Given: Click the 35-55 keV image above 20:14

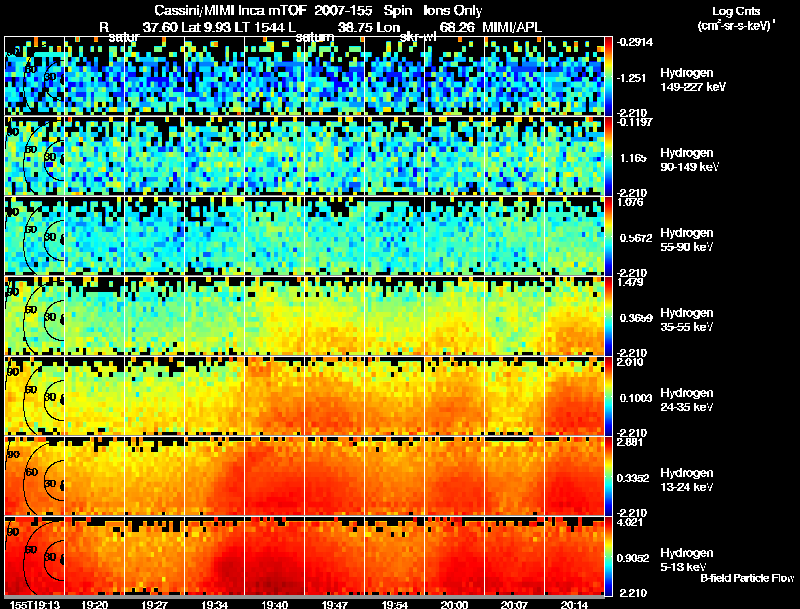Looking at the screenshot, I should pyautogui.click(x=574, y=316).
